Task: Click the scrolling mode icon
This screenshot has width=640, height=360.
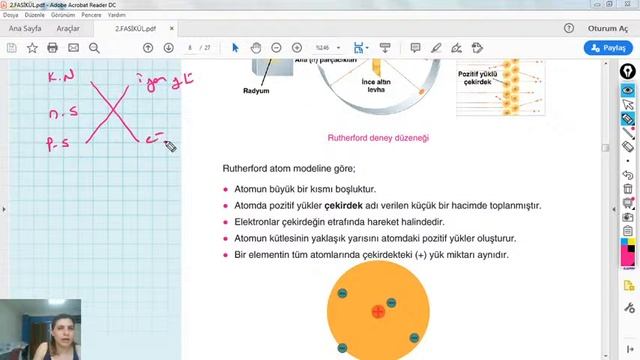Action: pos(385,48)
